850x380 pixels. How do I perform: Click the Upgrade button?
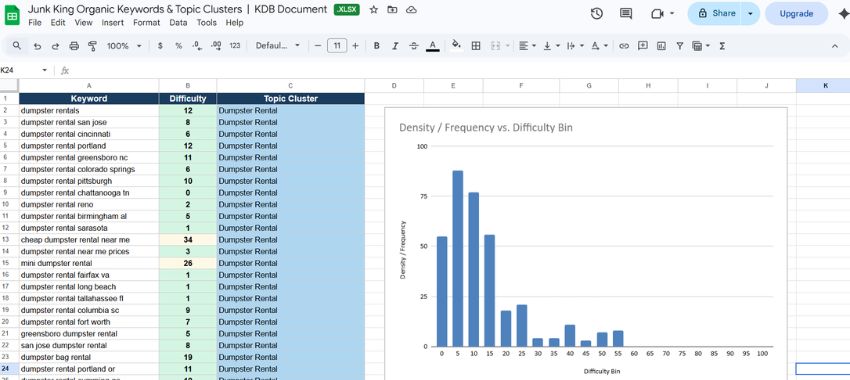tap(796, 14)
